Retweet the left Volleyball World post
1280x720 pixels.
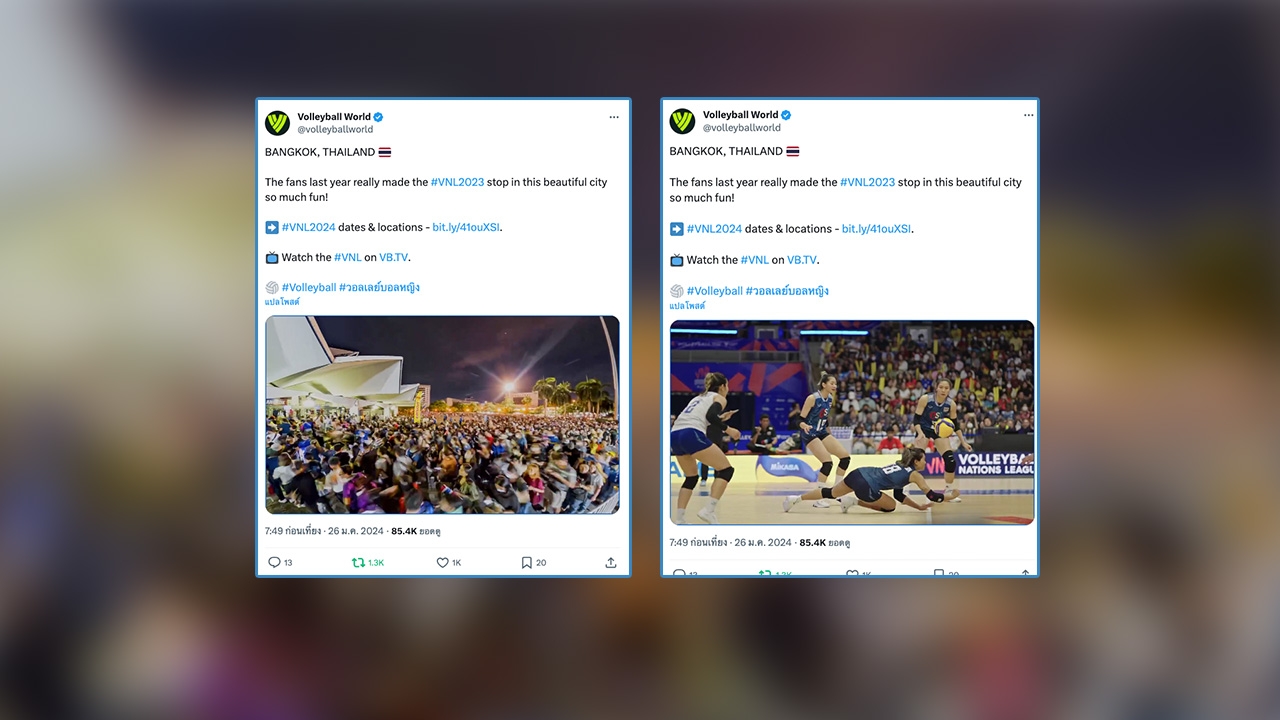click(358, 563)
